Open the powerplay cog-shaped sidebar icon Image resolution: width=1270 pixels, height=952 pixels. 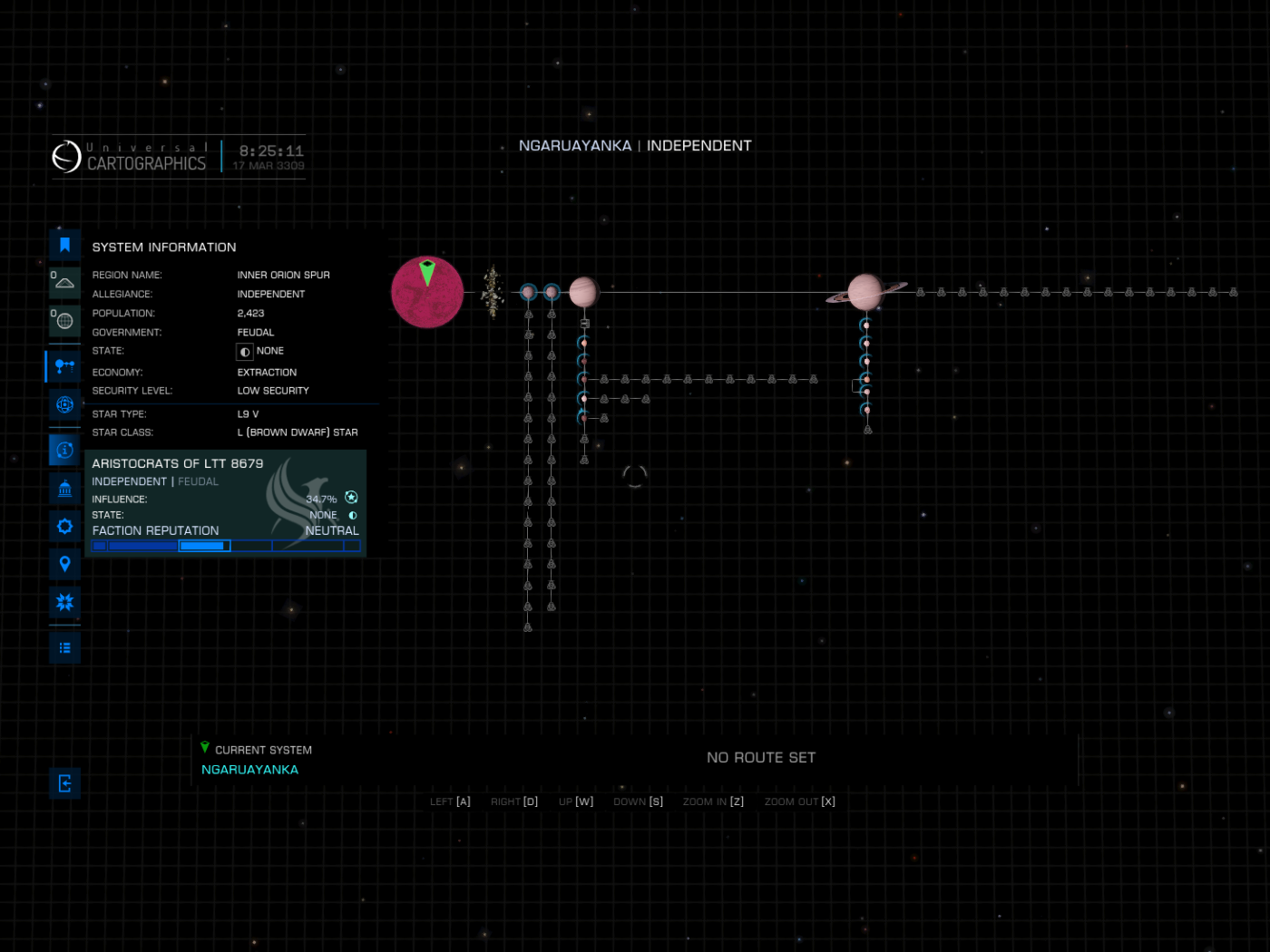[x=64, y=526]
